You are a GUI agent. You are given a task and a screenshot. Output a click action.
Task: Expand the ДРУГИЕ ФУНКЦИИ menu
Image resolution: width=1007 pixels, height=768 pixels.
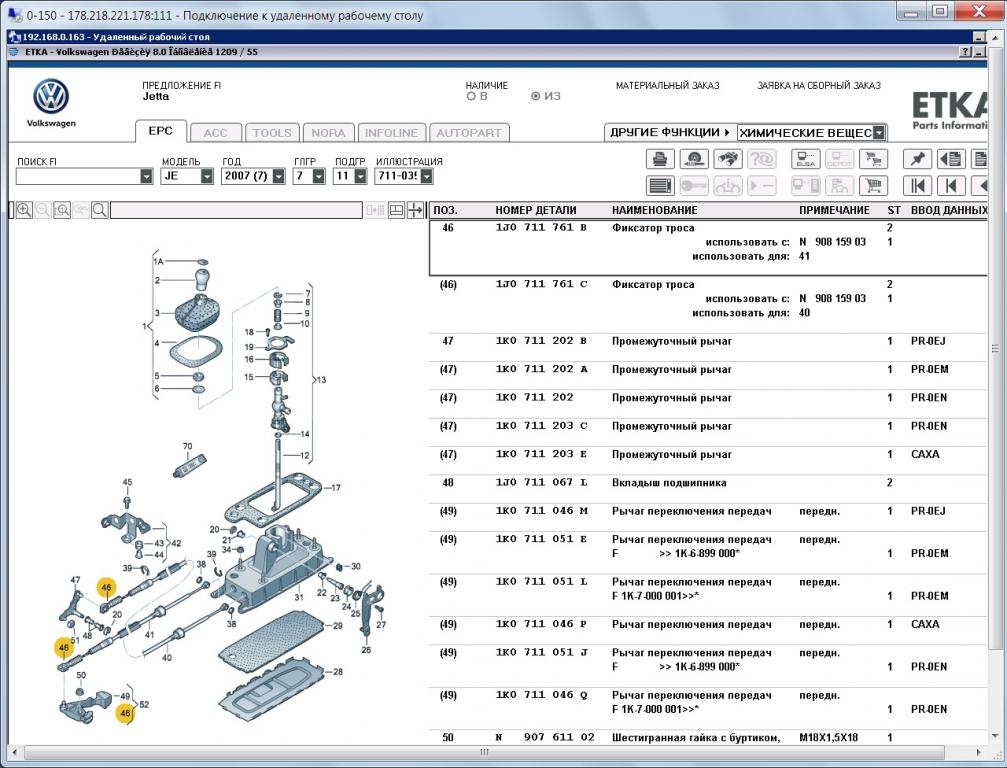(670, 133)
